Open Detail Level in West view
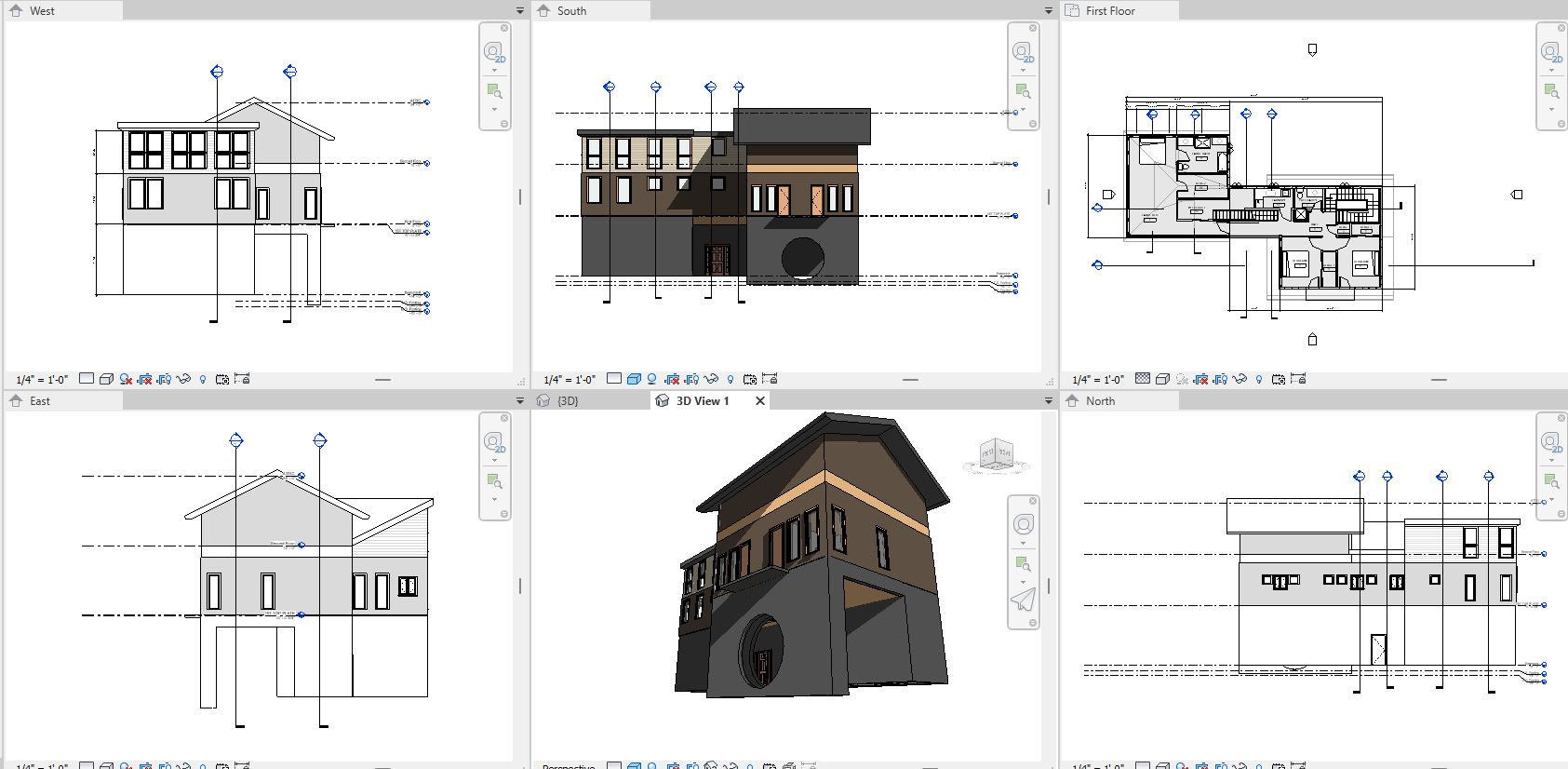1568x769 pixels. click(87, 379)
